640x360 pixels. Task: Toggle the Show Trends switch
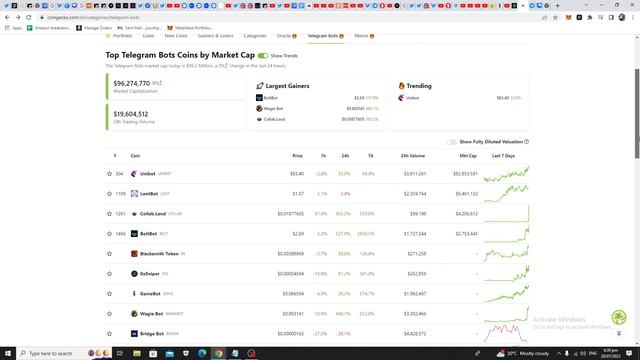[x=263, y=56]
